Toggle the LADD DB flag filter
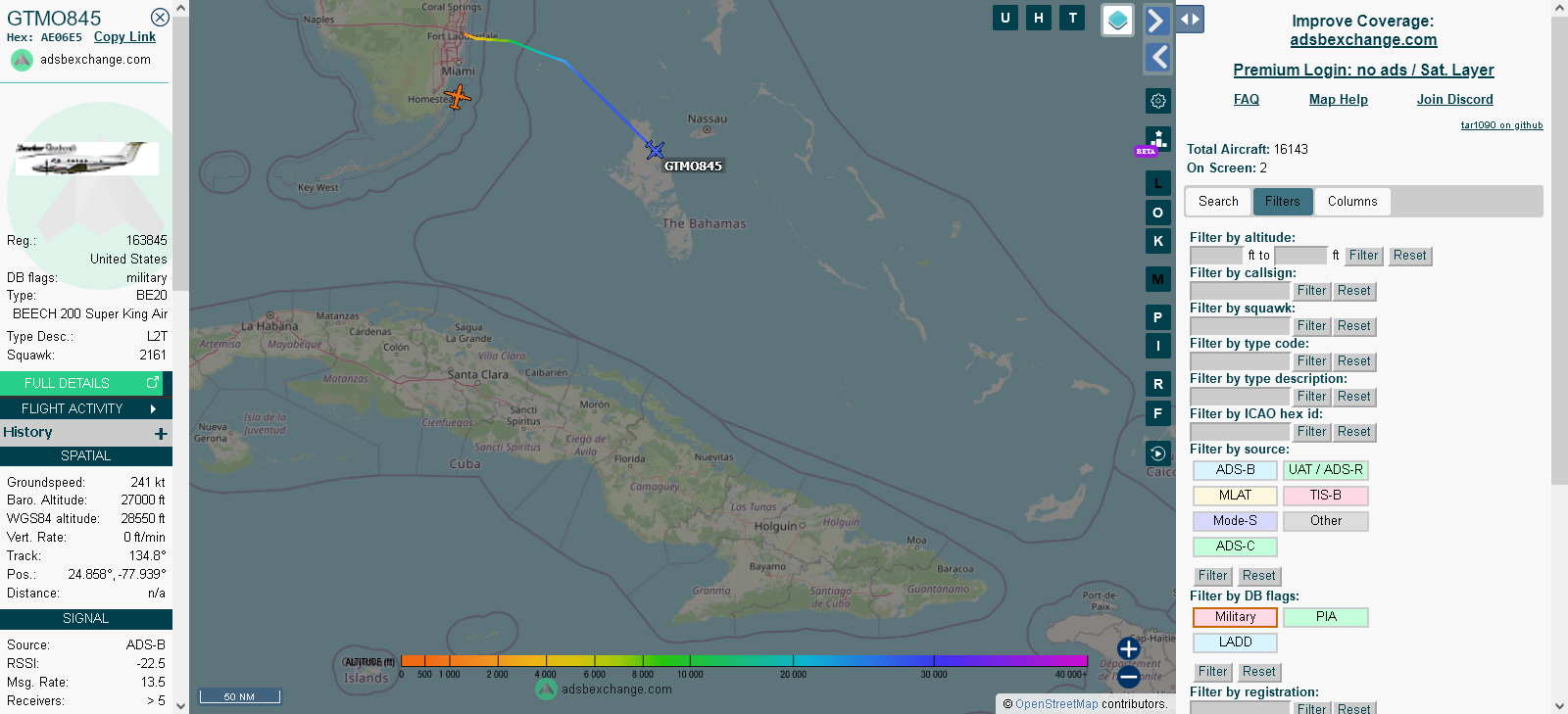This screenshot has width=1568, height=714. coord(1235,643)
